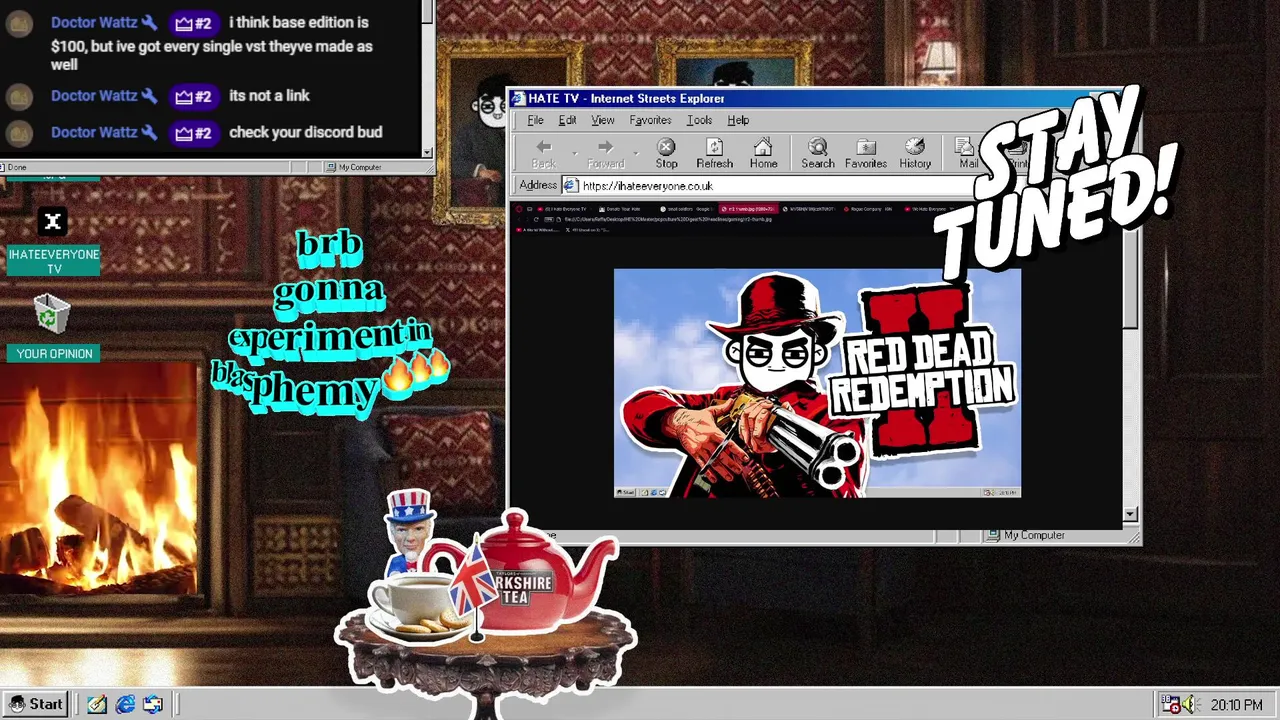Viewport: 1280px width, 720px height.
Task: Click the #2 crown badge beside "its not a link"
Action: (x=193, y=96)
